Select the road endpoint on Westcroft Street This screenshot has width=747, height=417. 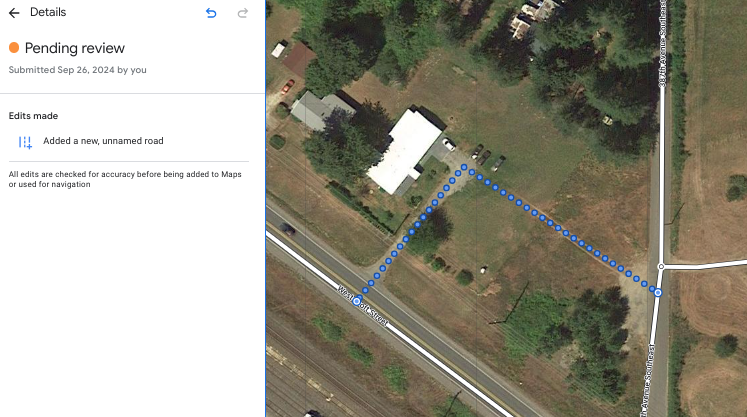[x=357, y=301]
